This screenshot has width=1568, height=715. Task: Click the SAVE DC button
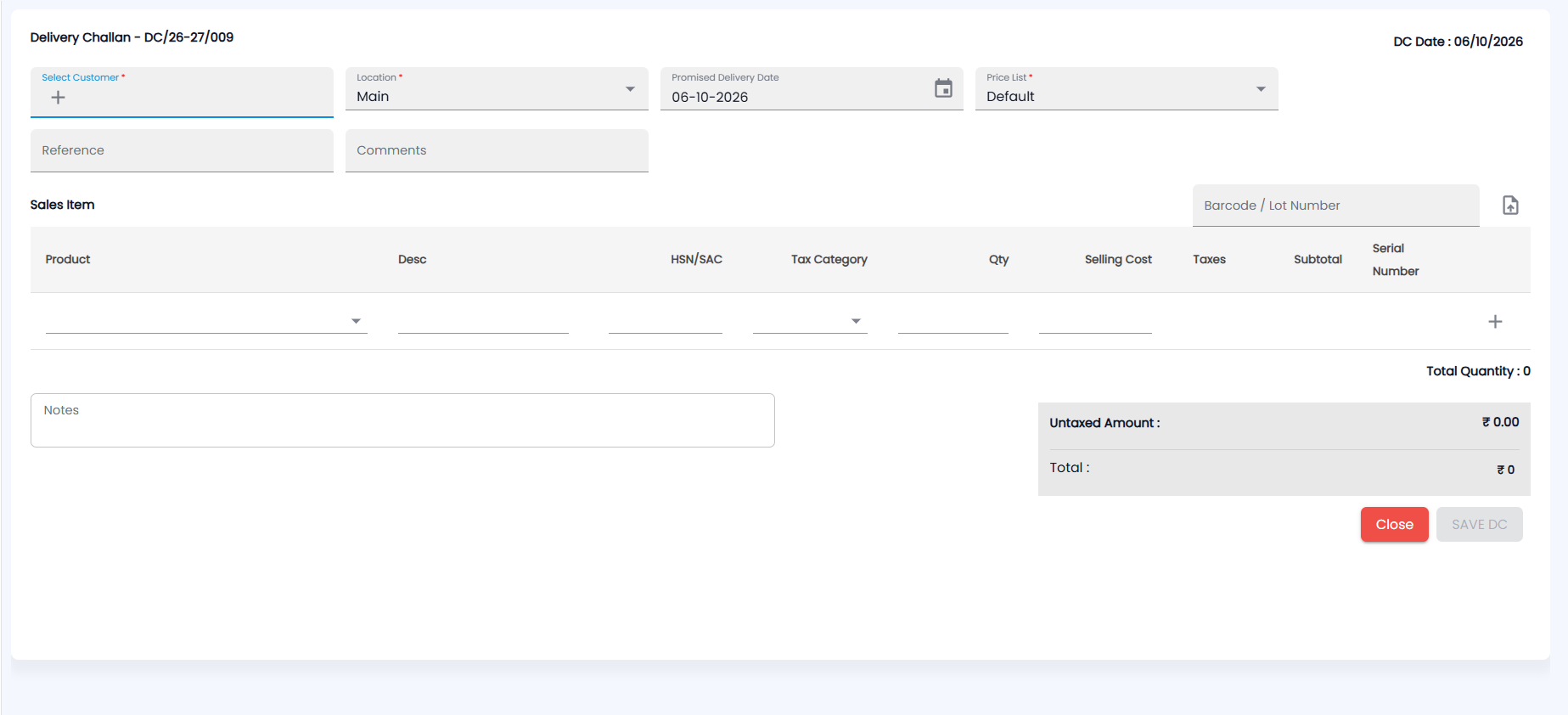[x=1479, y=524]
